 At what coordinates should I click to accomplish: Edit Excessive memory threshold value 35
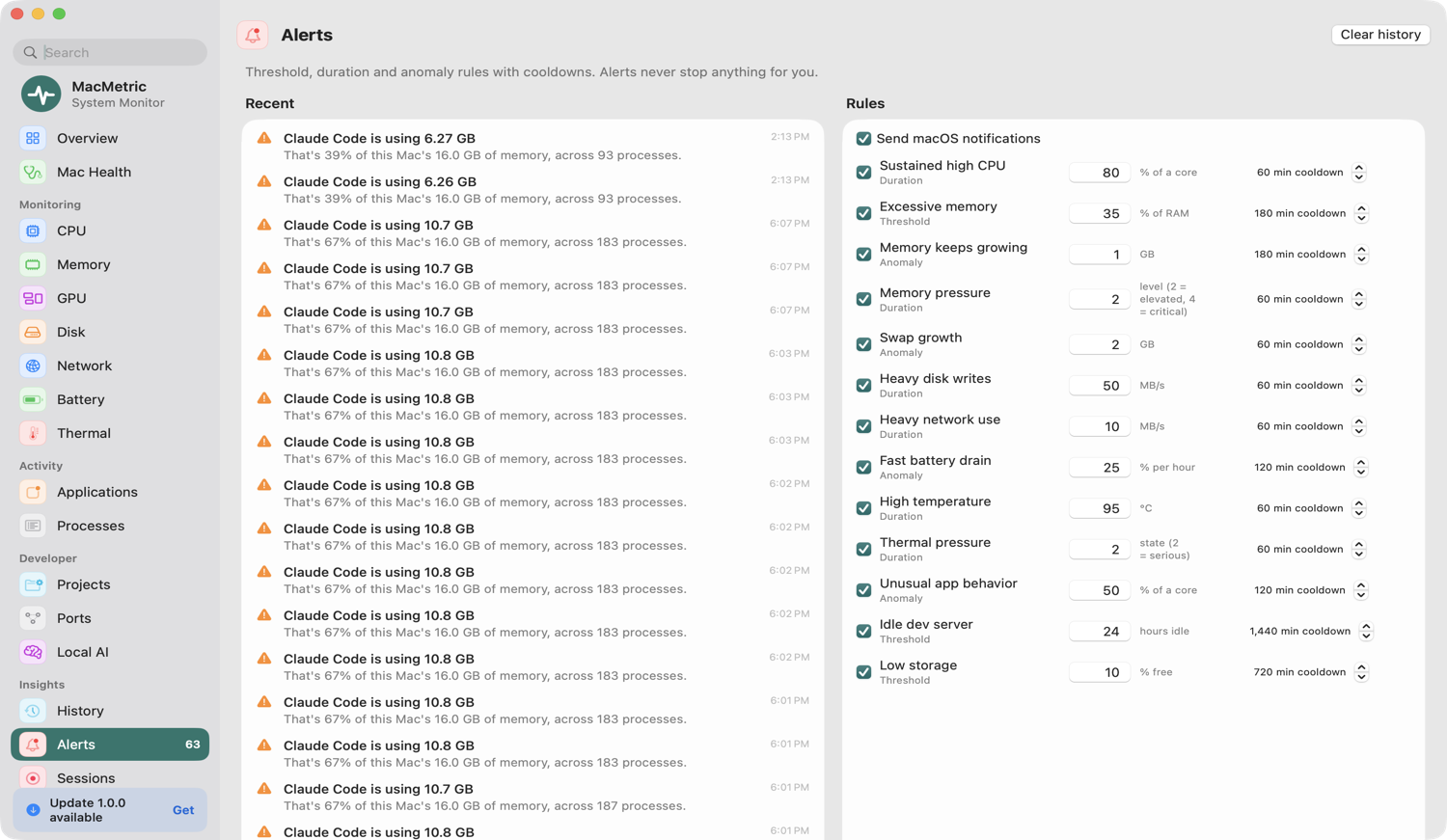1099,213
